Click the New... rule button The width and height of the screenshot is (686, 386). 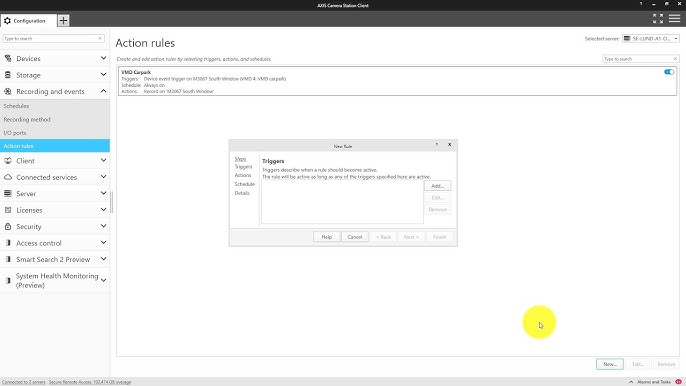point(610,364)
